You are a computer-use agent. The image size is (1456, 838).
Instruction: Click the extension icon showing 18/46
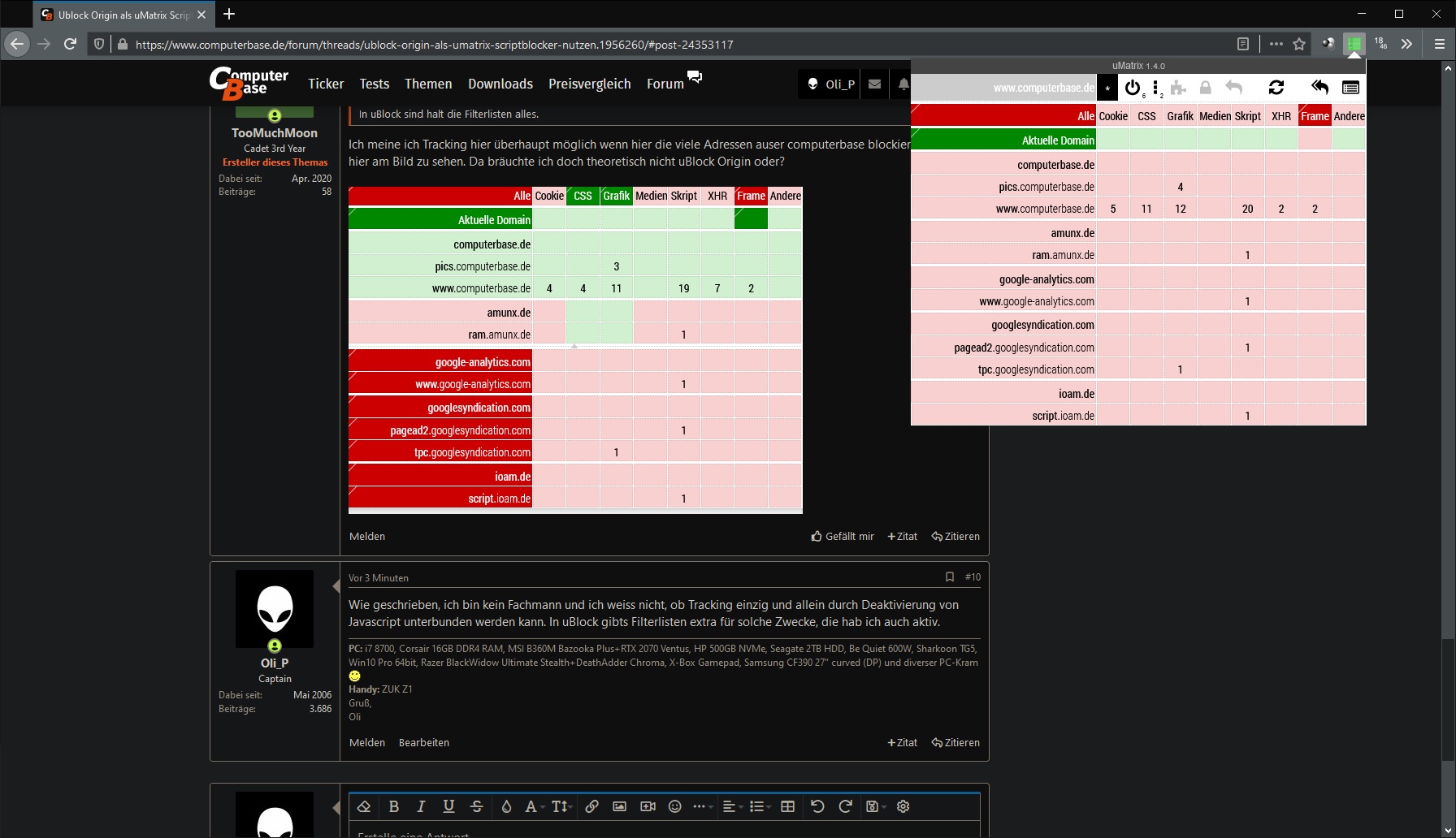point(1381,44)
